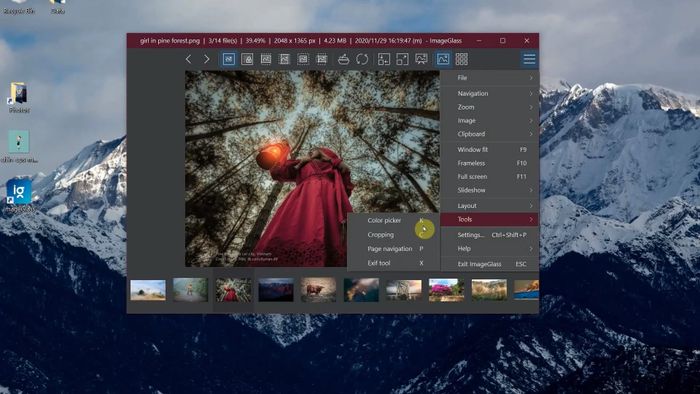Expand the Help submenu

490,249
